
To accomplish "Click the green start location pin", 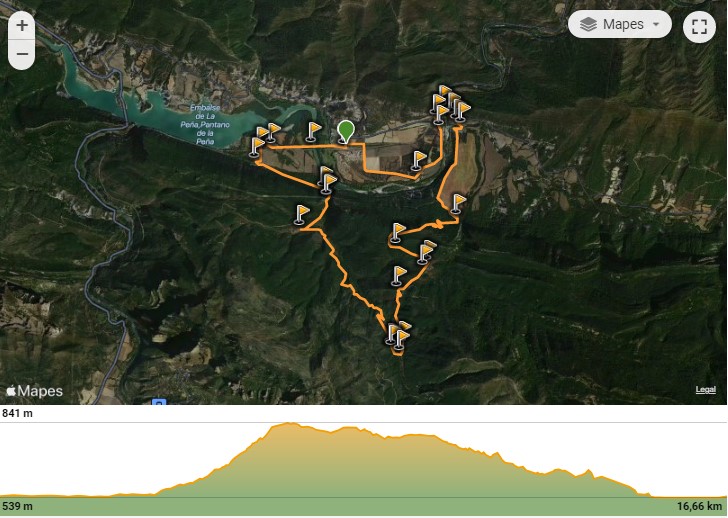I will pyautogui.click(x=345, y=131).
